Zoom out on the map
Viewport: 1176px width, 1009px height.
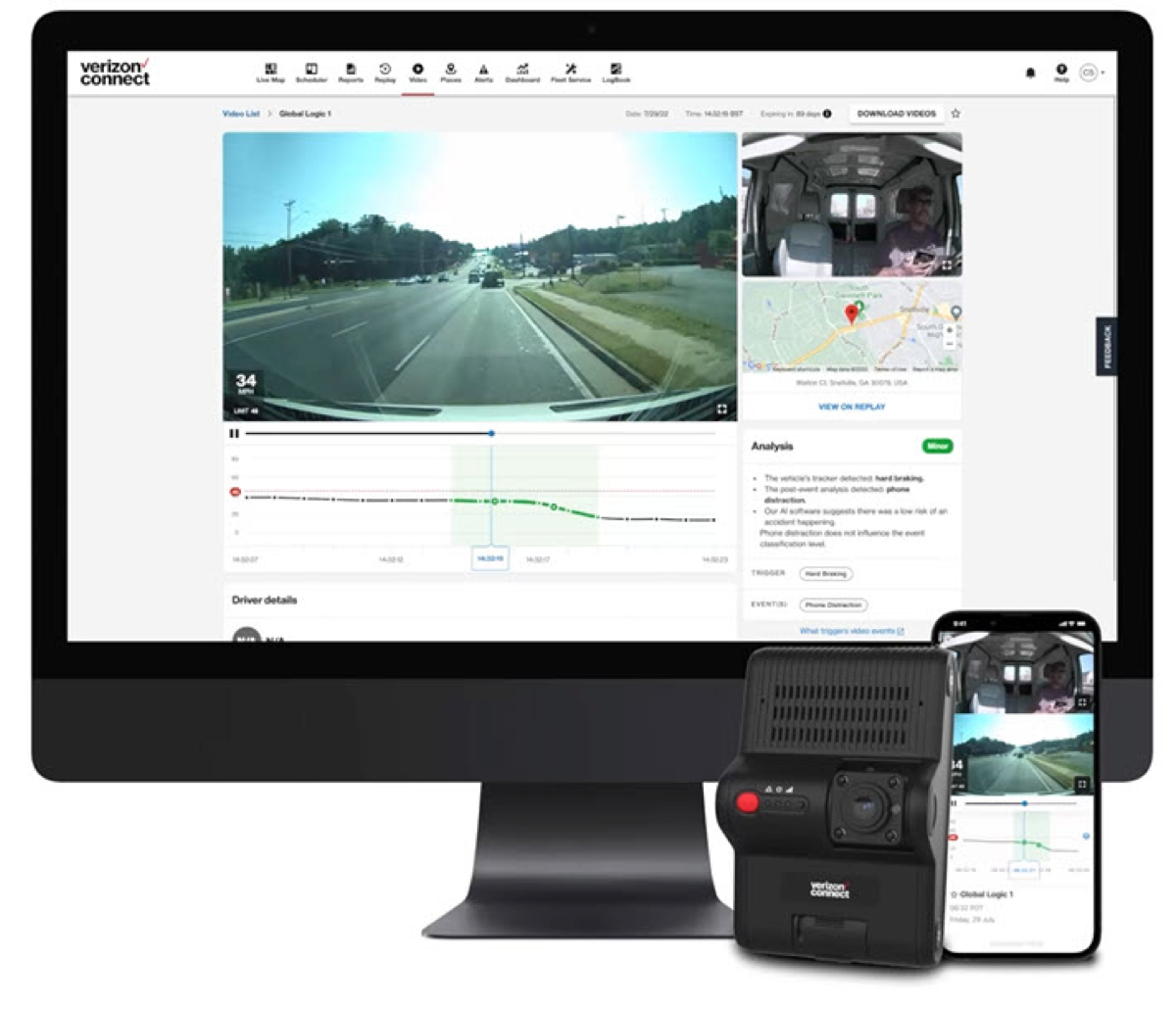950,345
